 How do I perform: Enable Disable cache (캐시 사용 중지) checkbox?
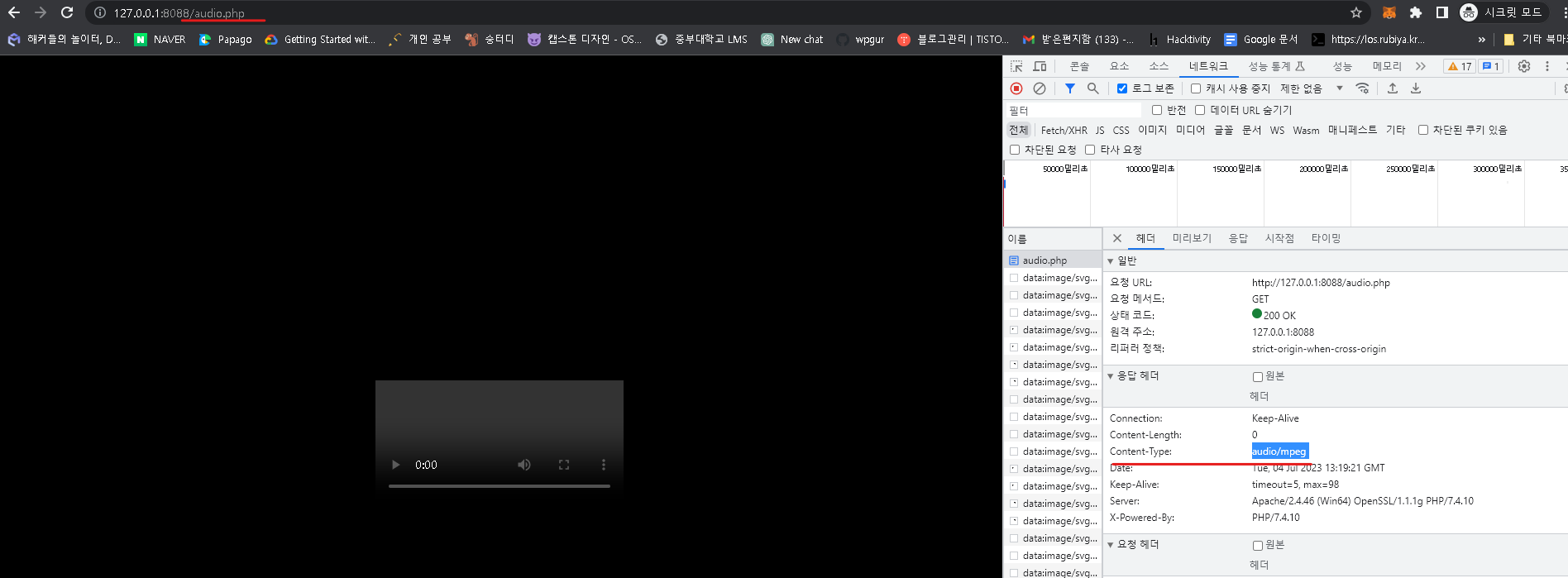point(1196,88)
